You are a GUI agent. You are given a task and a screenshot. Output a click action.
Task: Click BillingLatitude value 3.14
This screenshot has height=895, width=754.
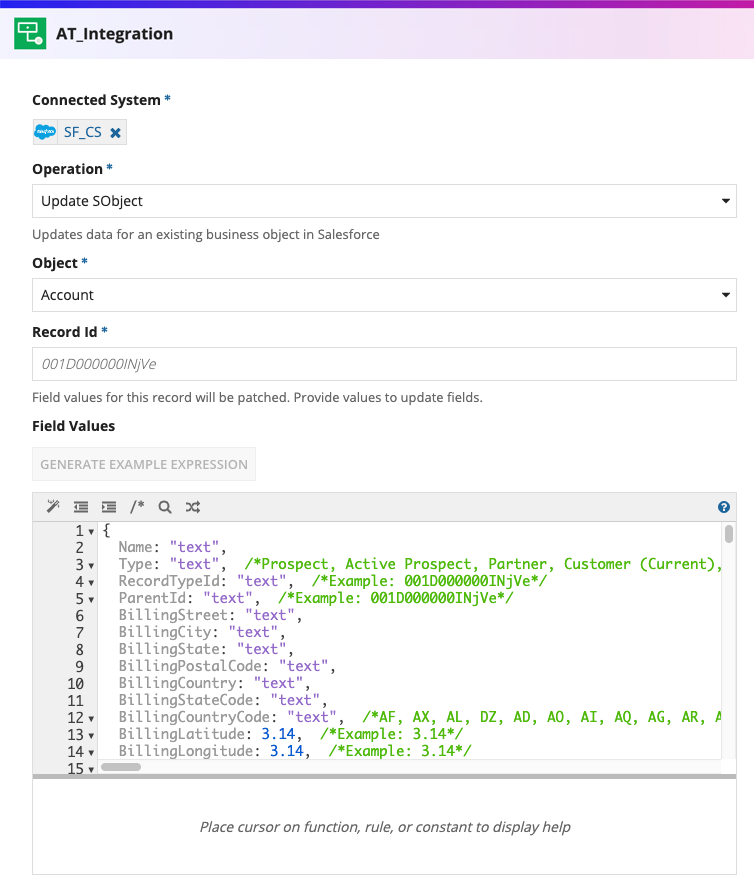click(278, 733)
